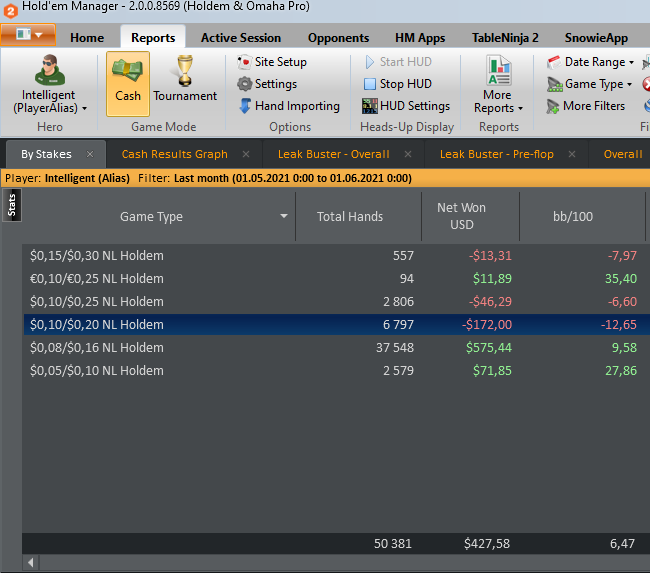The image size is (650, 573).
Task: Open the Cash Results Graph tab
Action: click(175, 154)
